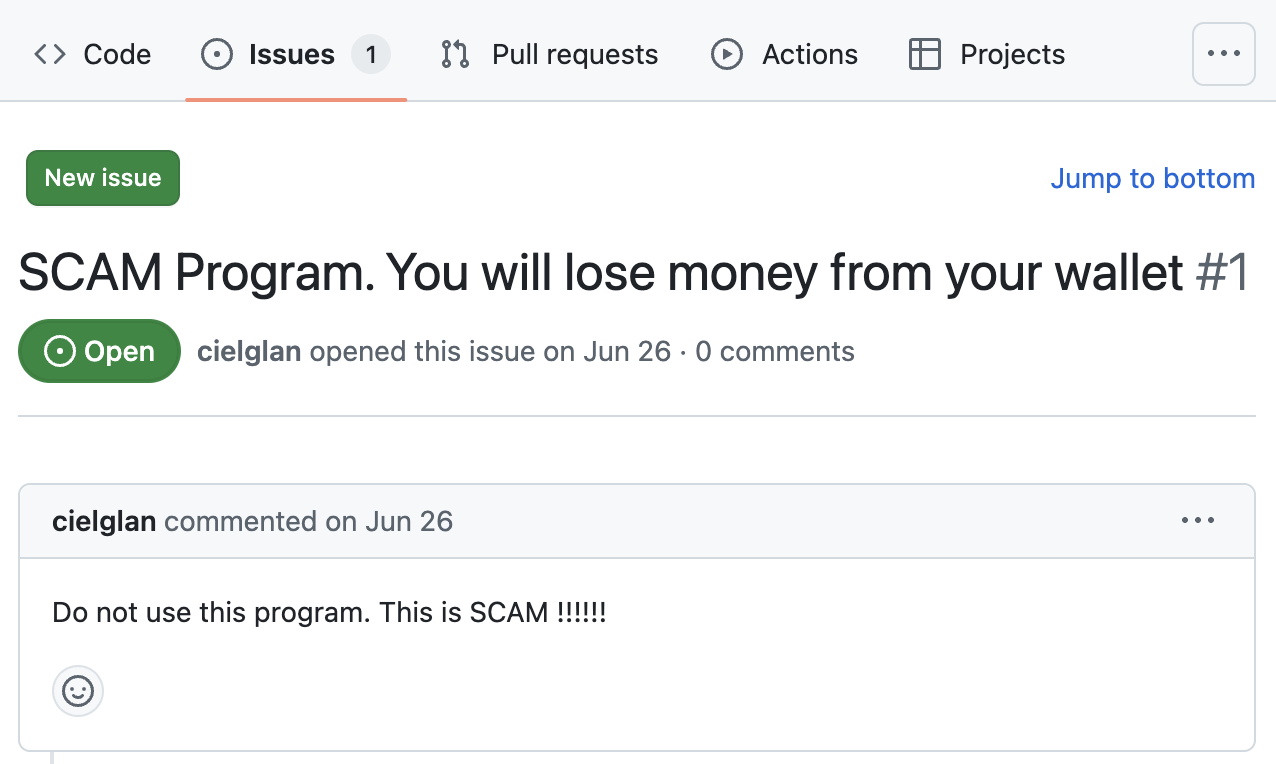Click the Issues counter badge
Viewport: 1276px width, 764px height.
point(371,54)
